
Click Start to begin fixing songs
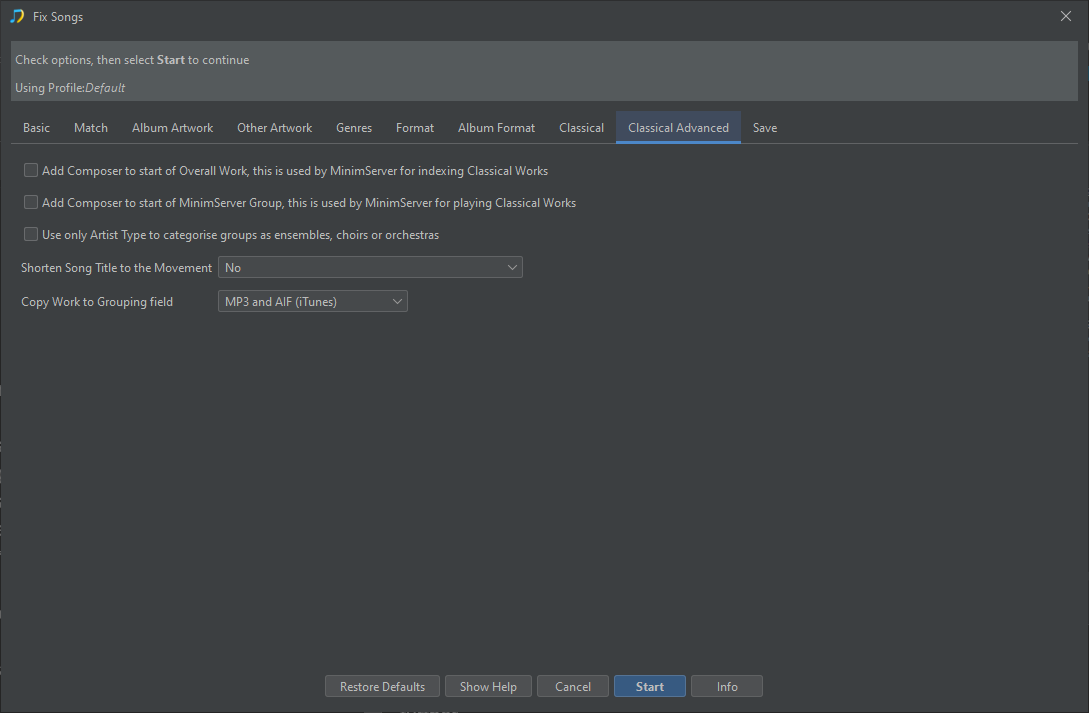(649, 687)
